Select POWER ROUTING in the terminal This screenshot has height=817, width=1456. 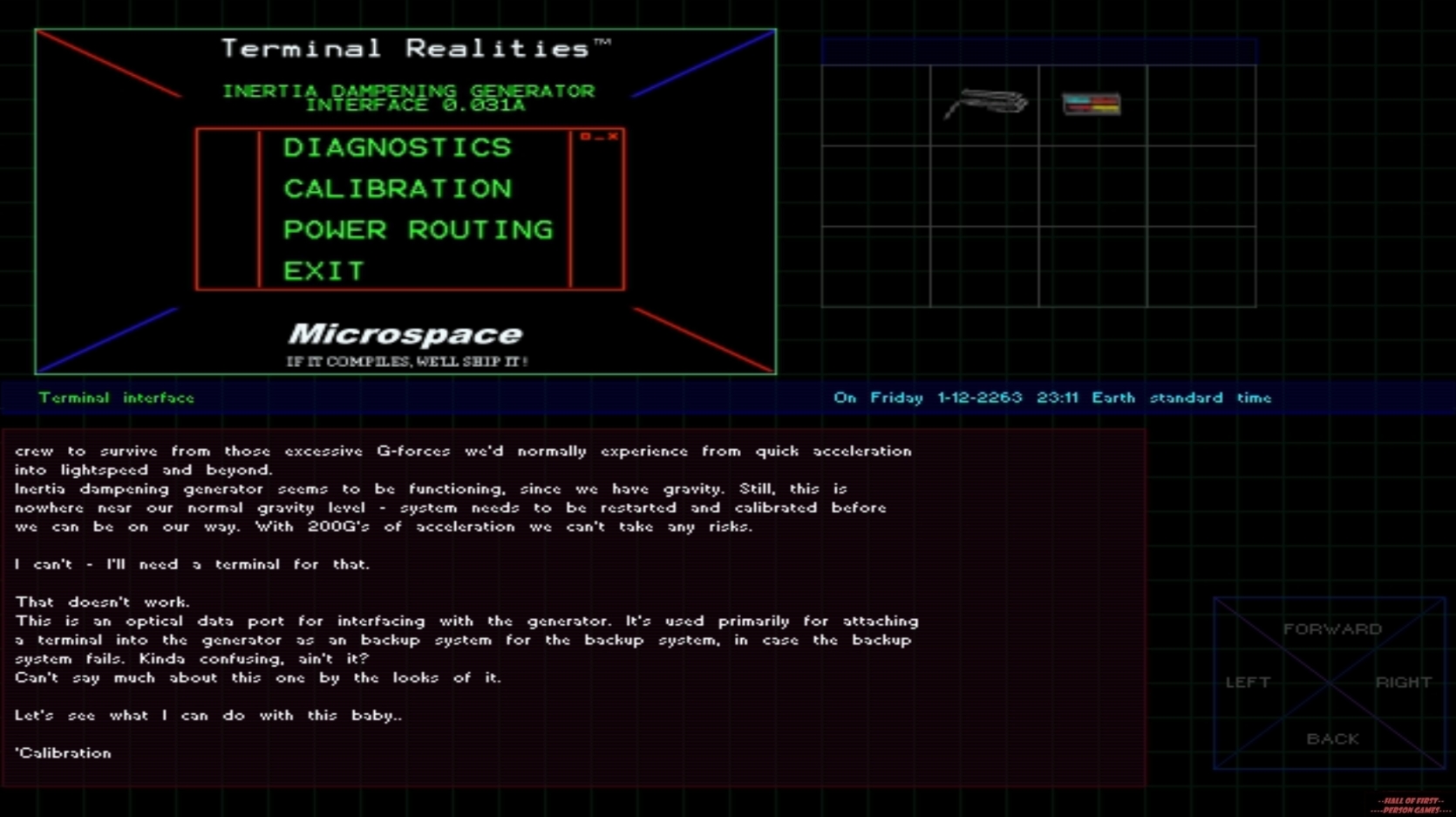418,229
